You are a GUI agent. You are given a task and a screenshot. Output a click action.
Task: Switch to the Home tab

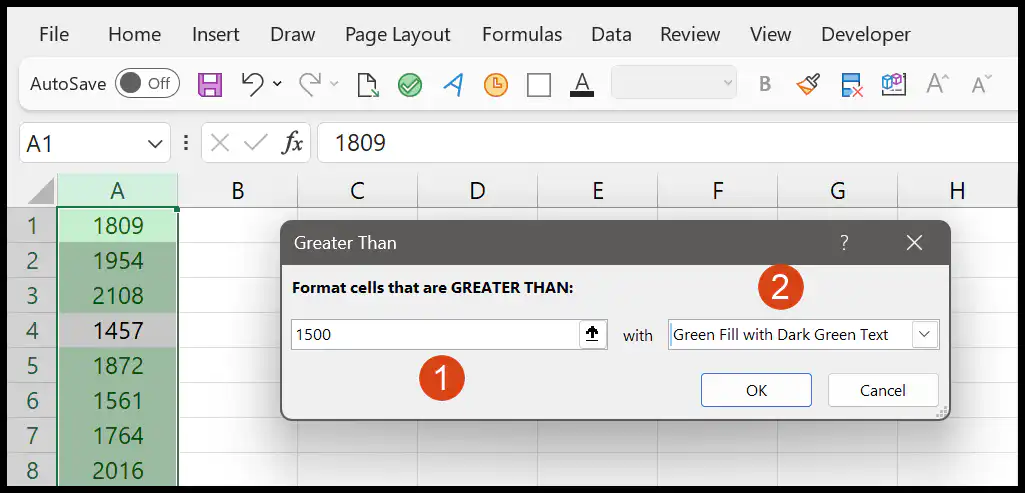135,34
